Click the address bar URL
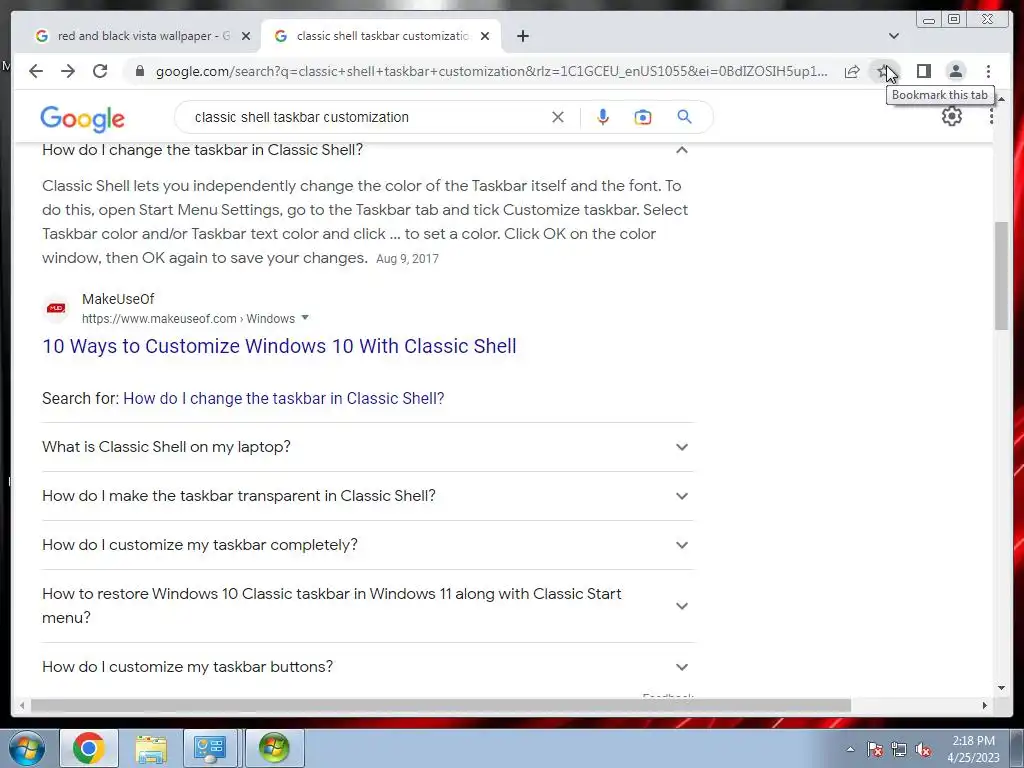 491,71
